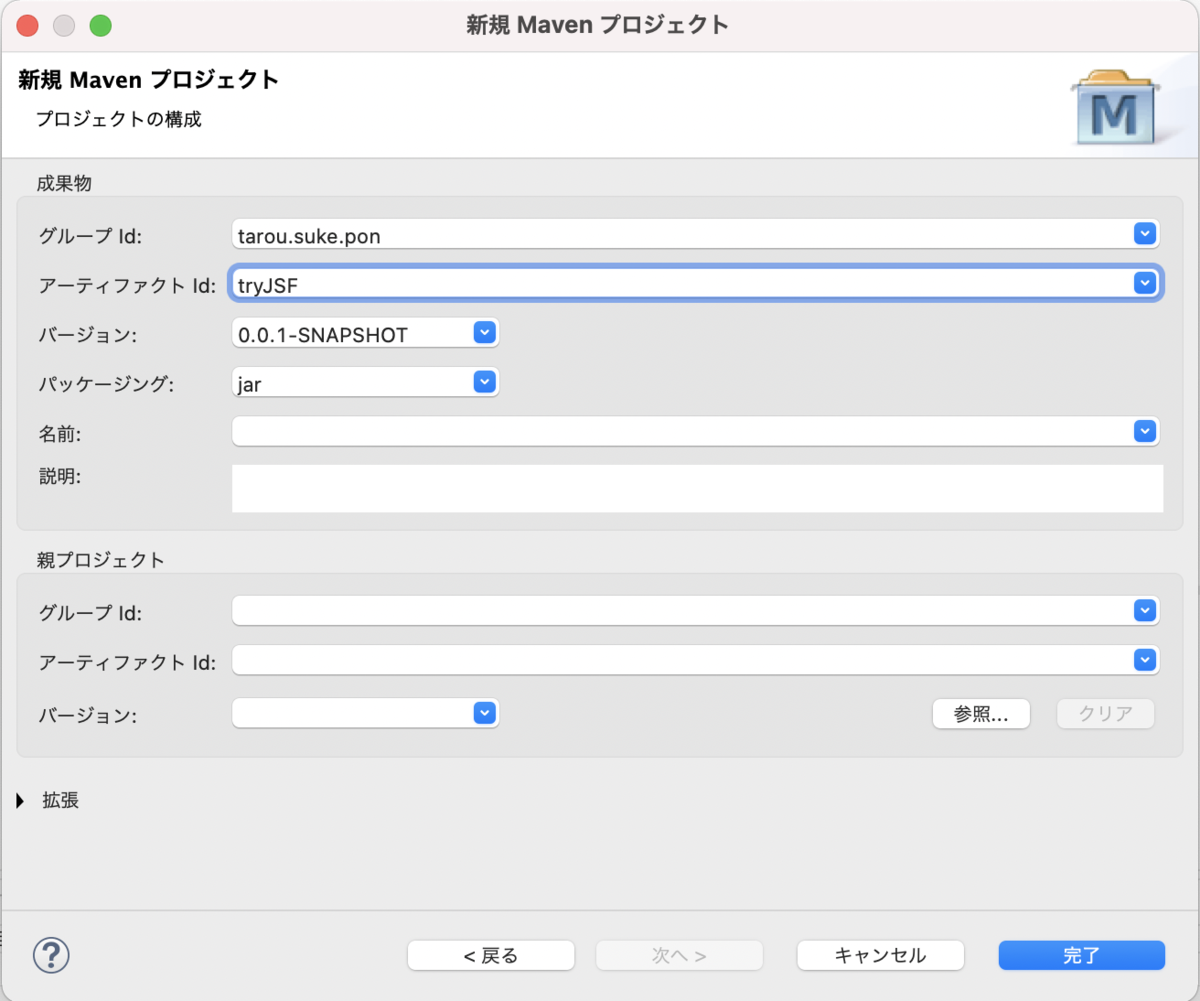This screenshot has height=1001, width=1200.
Task: Click the プロジェクトの構成 subtitle text
Action: click(x=119, y=119)
